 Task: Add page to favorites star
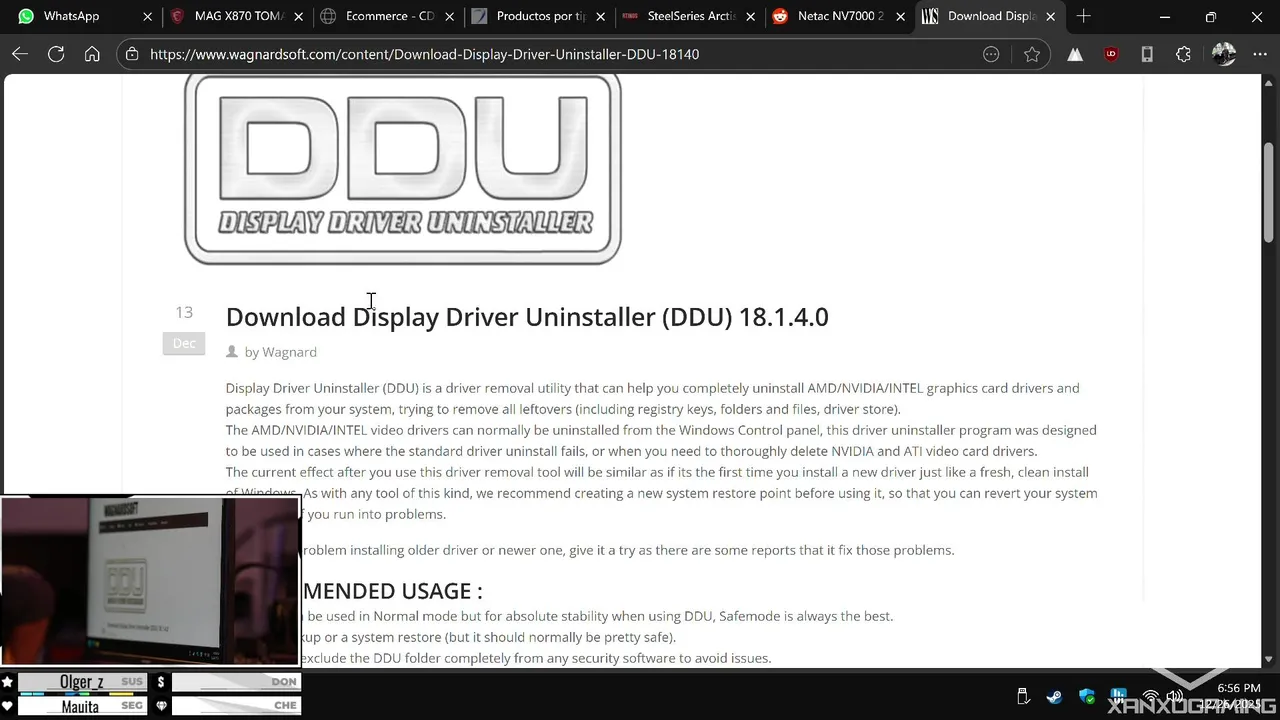click(x=1032, y=54)
